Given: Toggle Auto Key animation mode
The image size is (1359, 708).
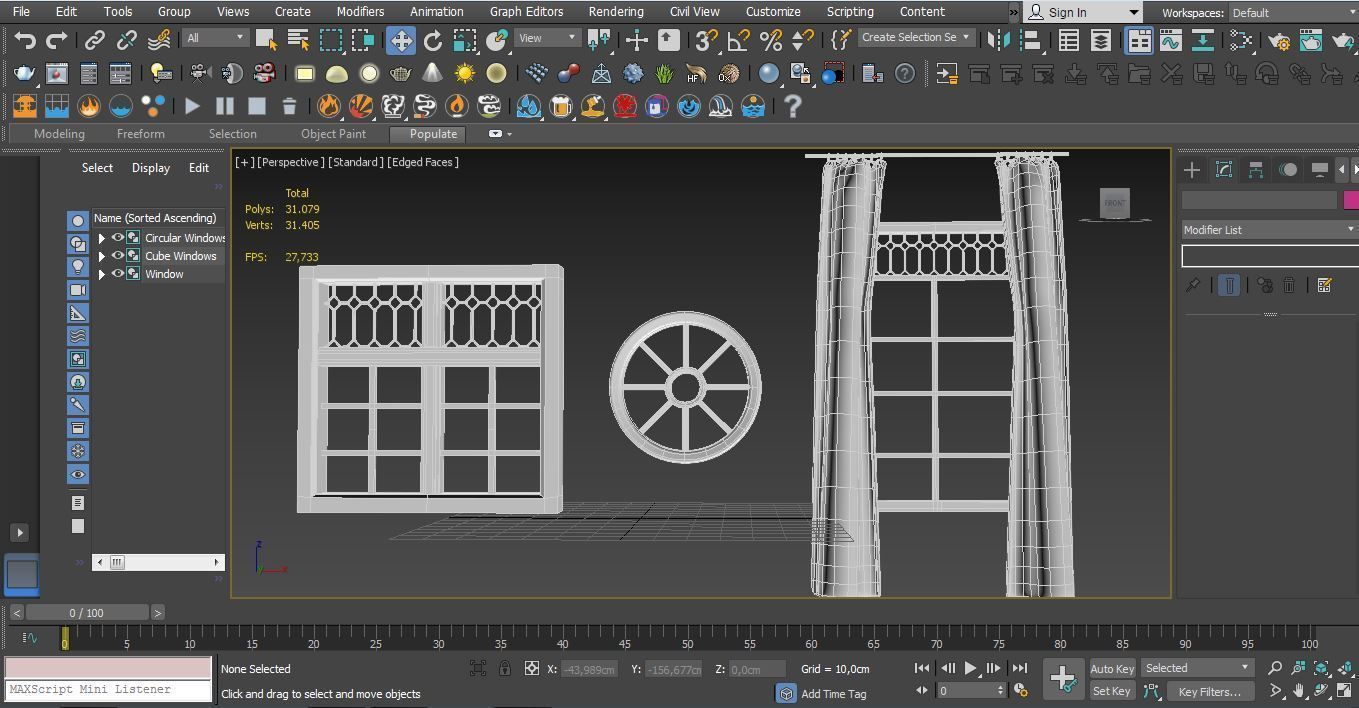Looking at the screenshot, I should 1112,668.
